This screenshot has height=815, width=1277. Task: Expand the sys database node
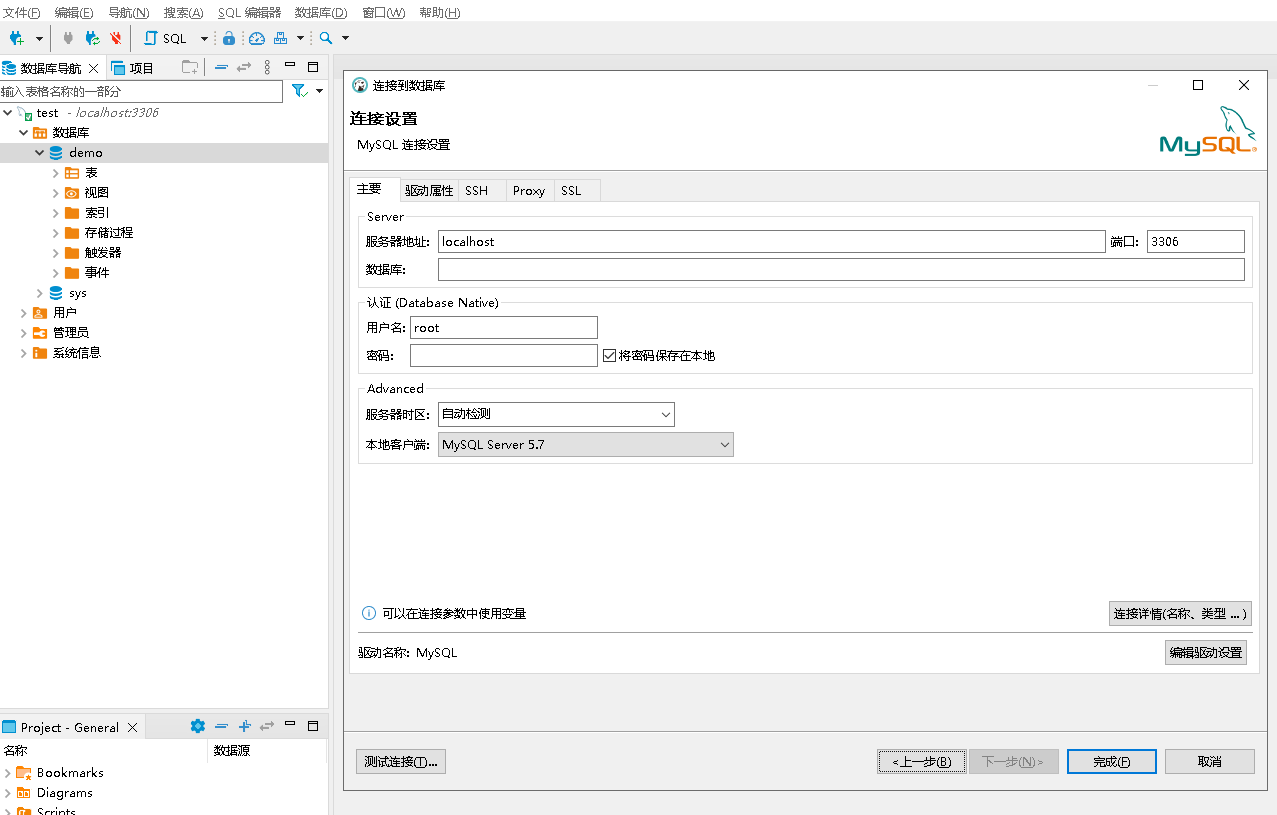tap(40, 293)
